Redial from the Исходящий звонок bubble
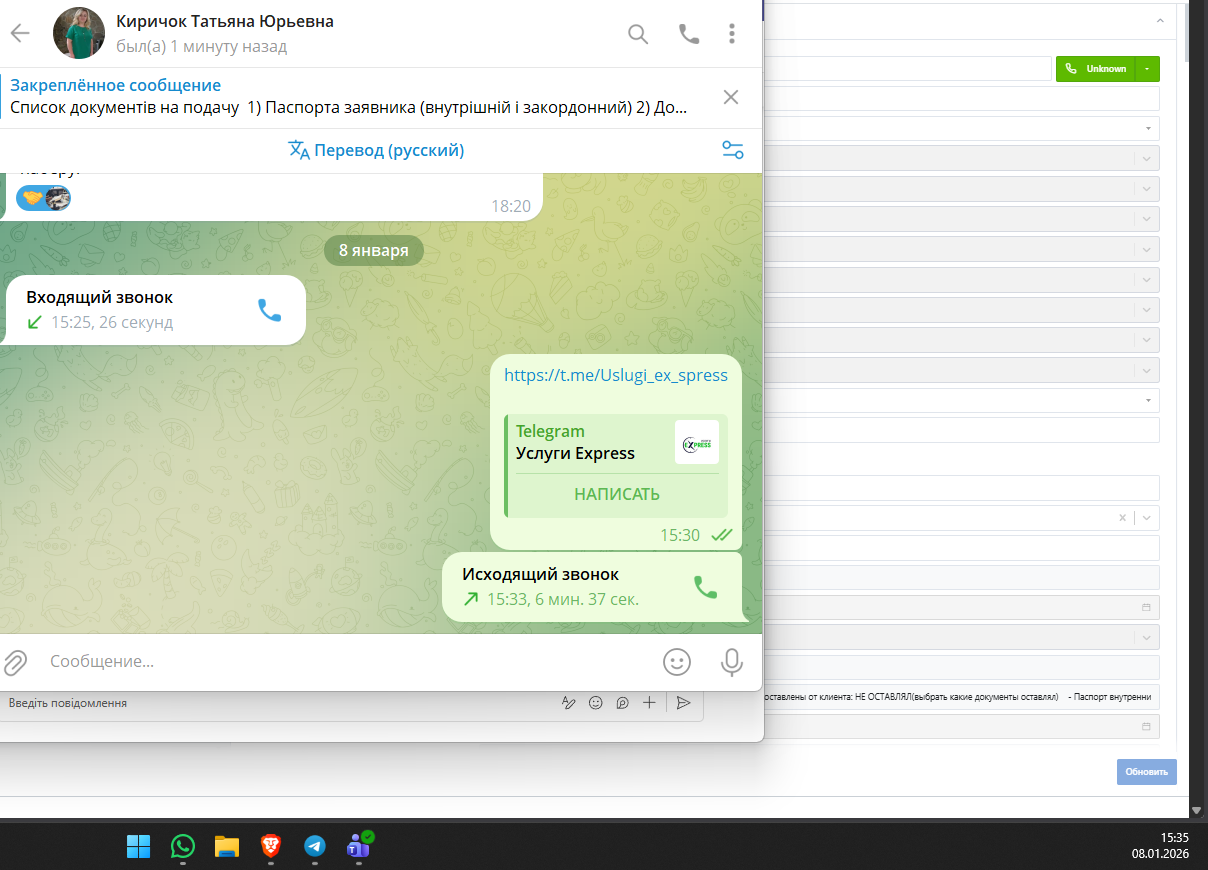 [706, 587]
